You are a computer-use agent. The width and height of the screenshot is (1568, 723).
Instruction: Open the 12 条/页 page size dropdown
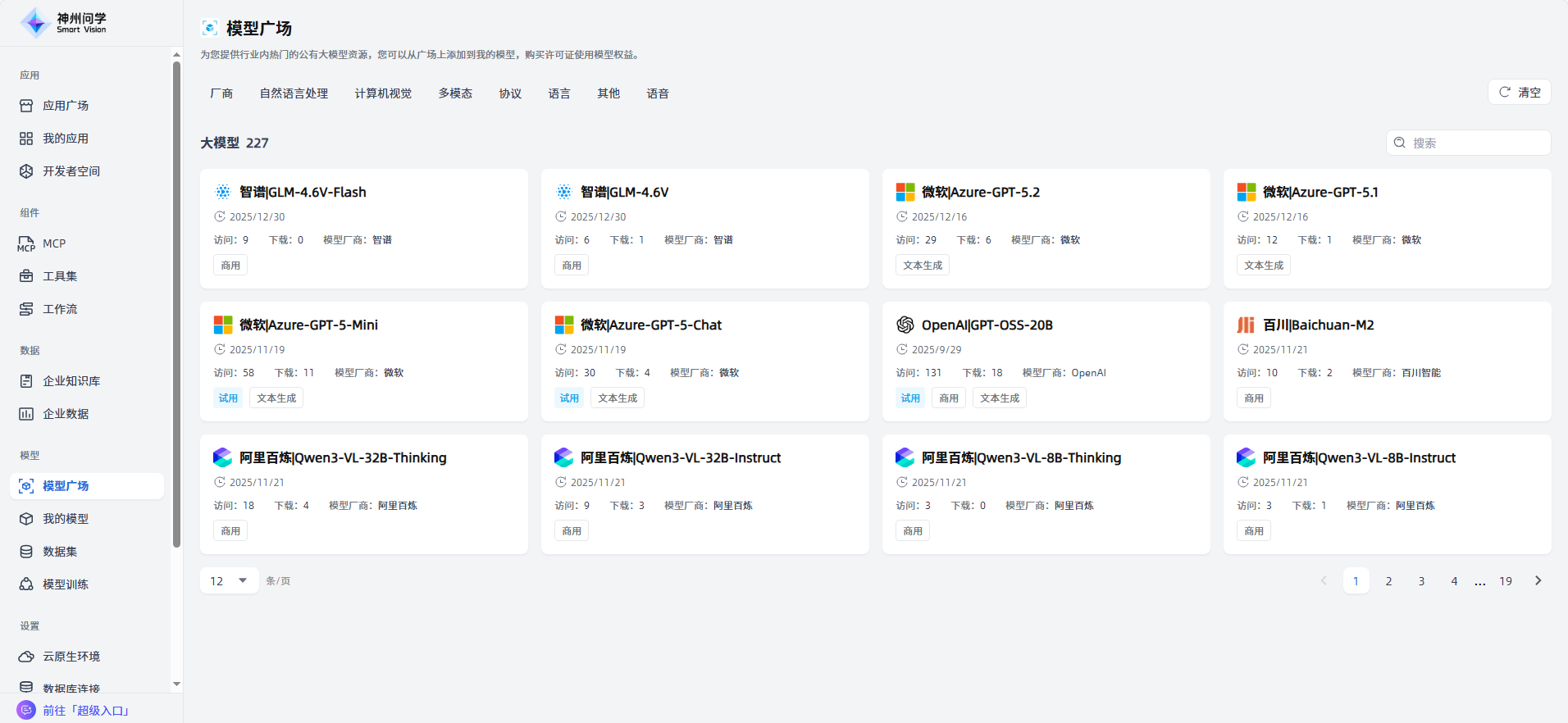point(229,580)
